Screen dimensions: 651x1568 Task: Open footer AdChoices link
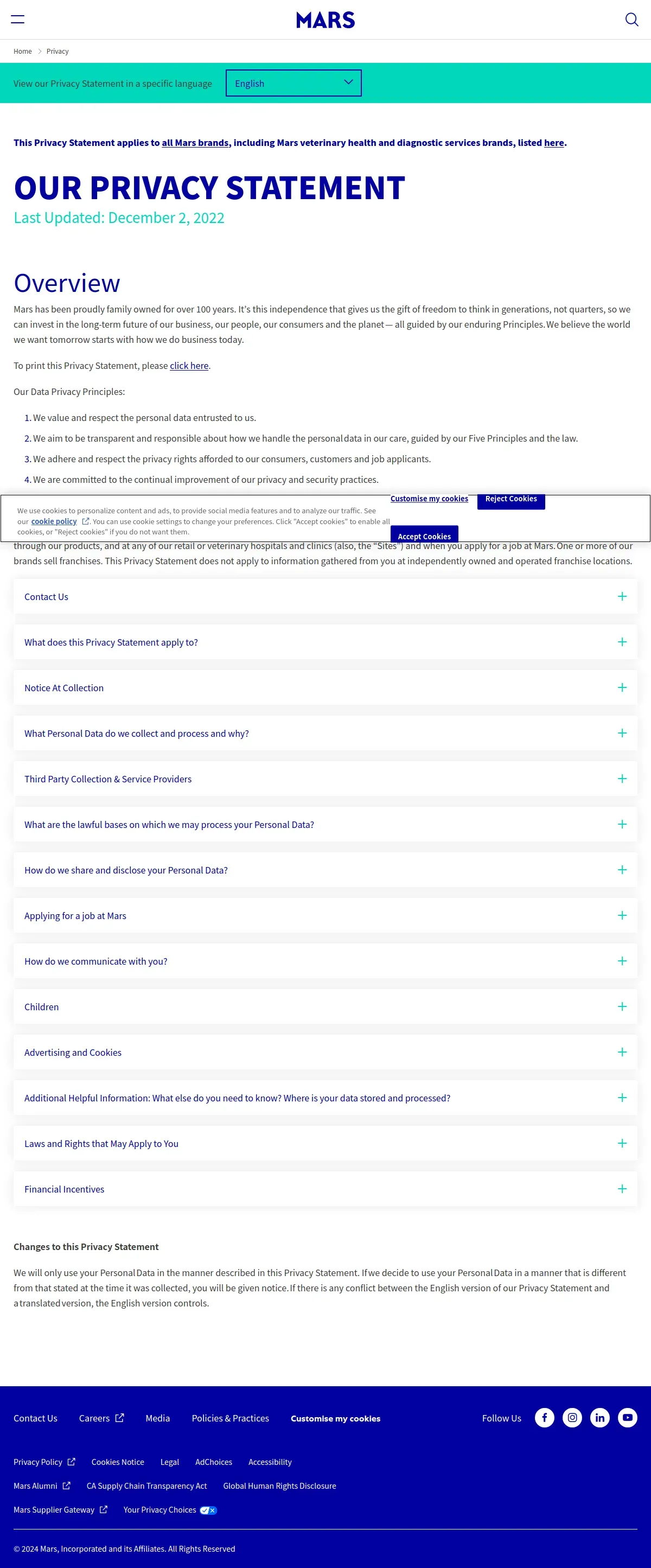point(214,1462)
